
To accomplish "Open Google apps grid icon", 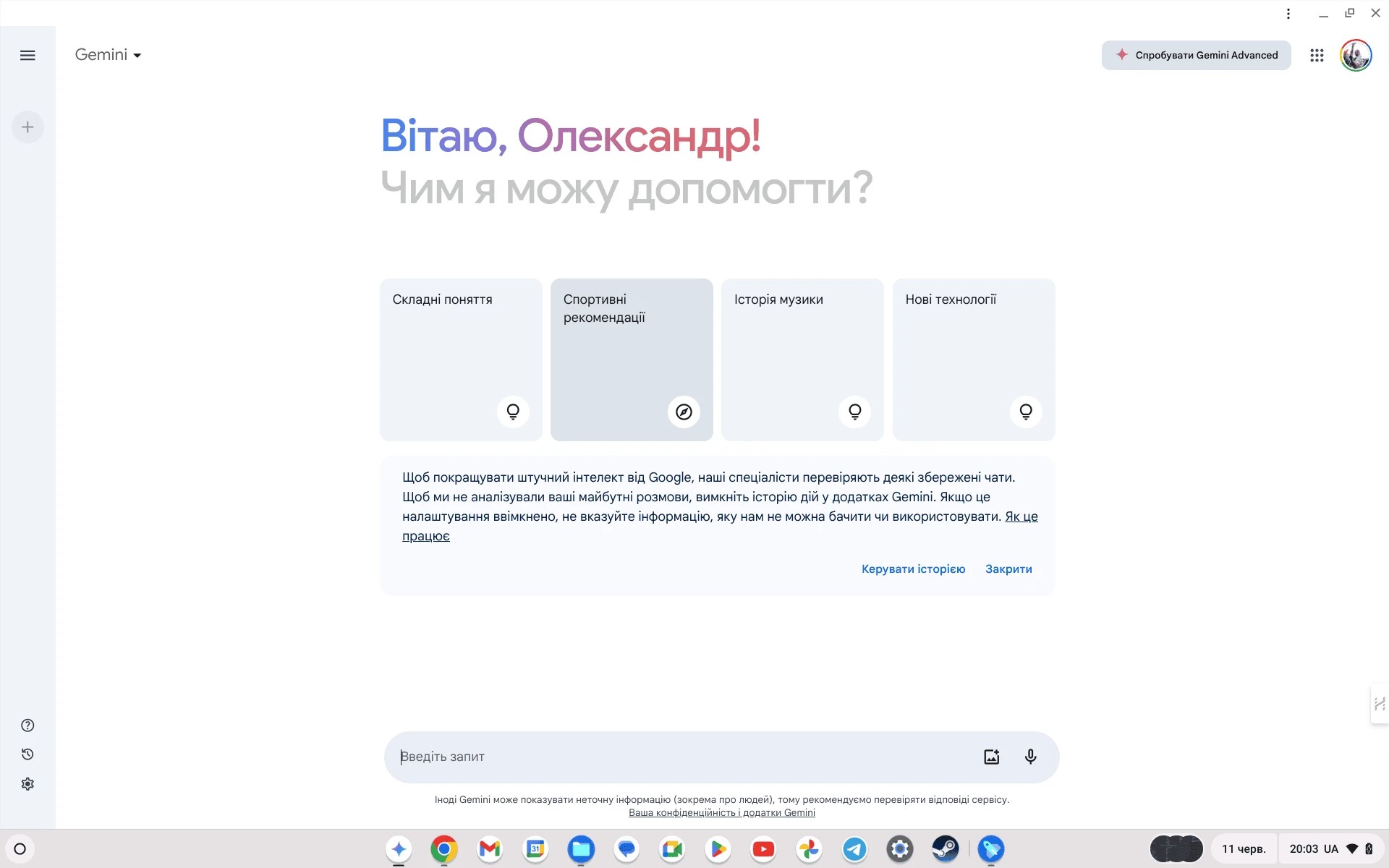I will [1317, 56].
